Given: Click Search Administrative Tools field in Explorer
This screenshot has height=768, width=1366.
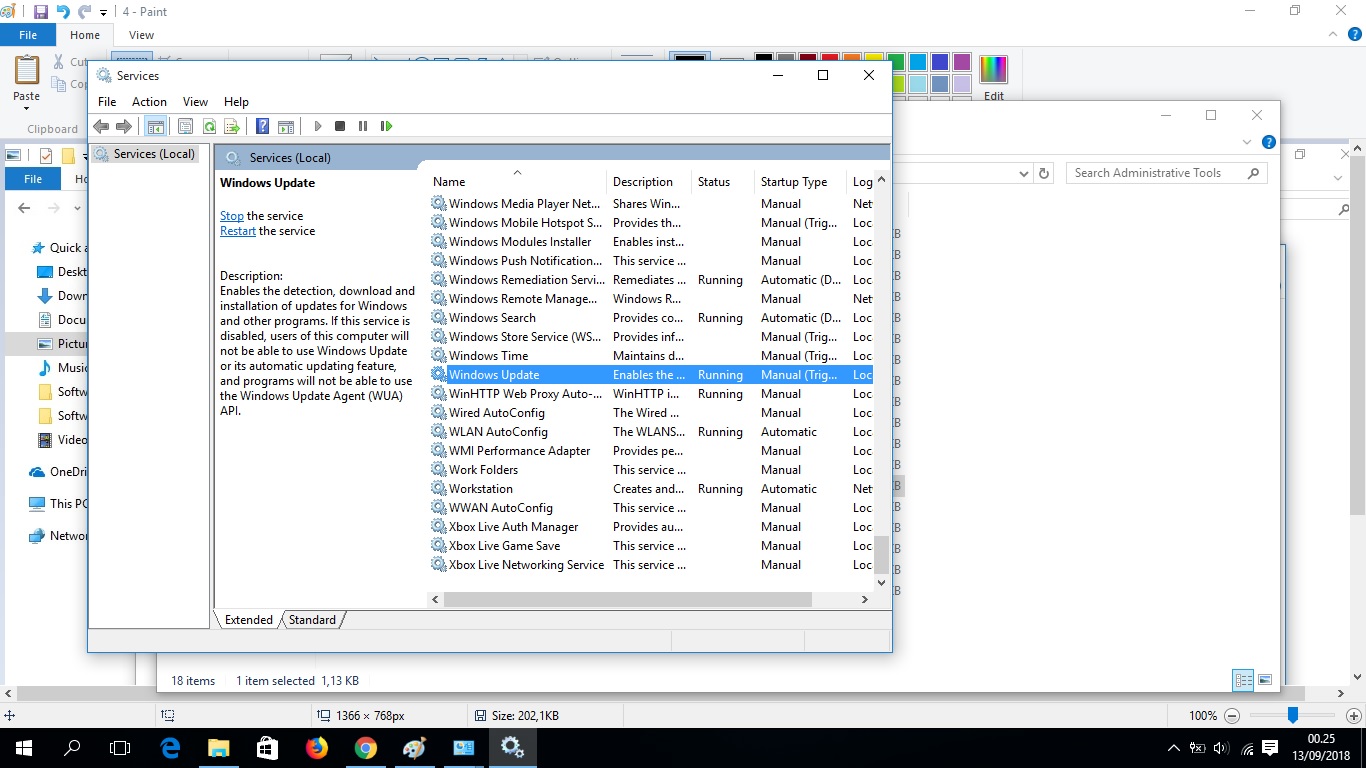Looking at the screenshot, I should pos(1166,173).
